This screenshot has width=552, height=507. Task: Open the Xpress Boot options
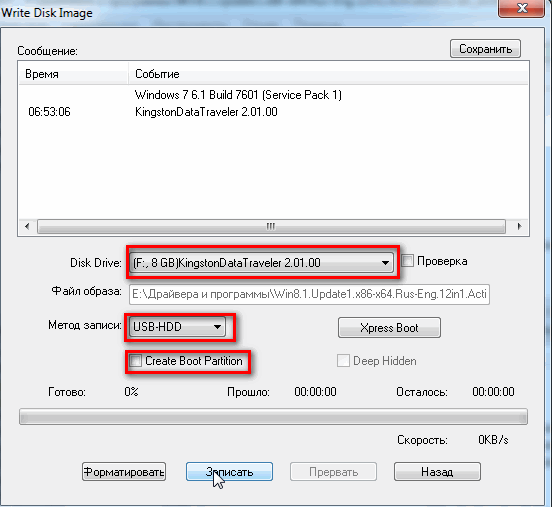click(x=389, y=327)
